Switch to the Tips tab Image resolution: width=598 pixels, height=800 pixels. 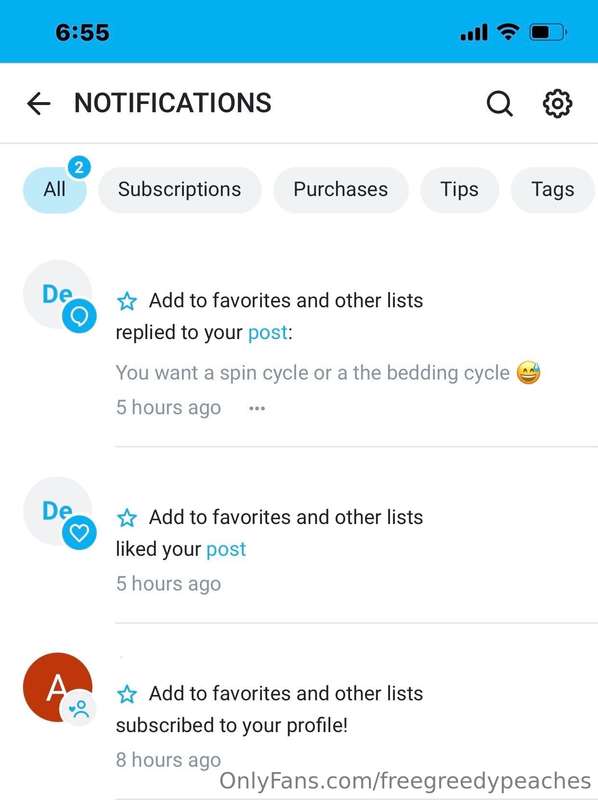click(x=459, y=189)
